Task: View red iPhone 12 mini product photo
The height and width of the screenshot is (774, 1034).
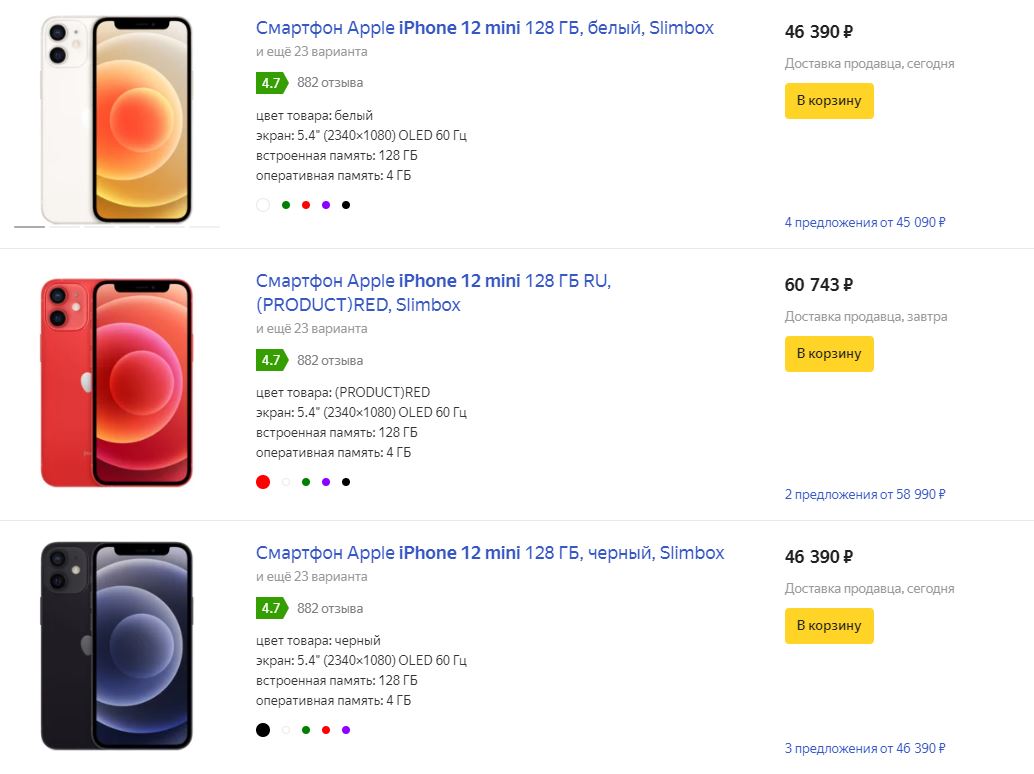Action: pyautogui.click(x=117, y=383)
